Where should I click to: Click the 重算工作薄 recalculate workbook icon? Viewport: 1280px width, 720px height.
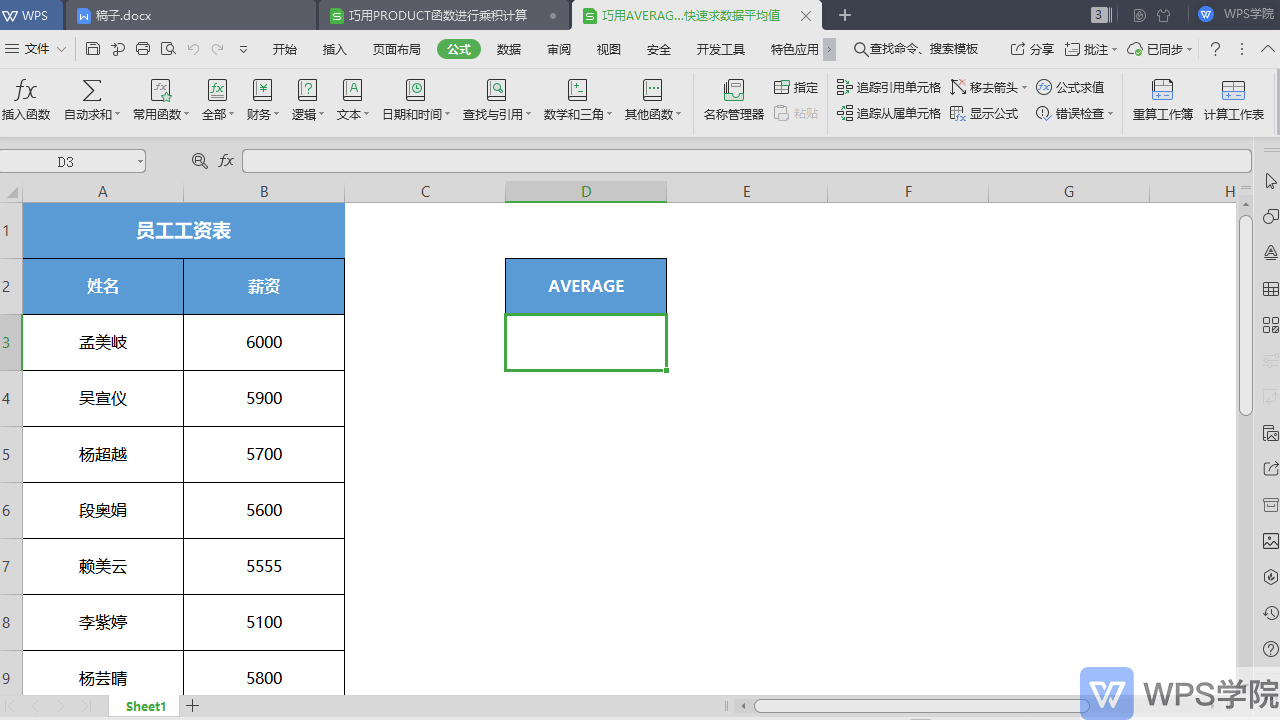[x=1161, y=97]
